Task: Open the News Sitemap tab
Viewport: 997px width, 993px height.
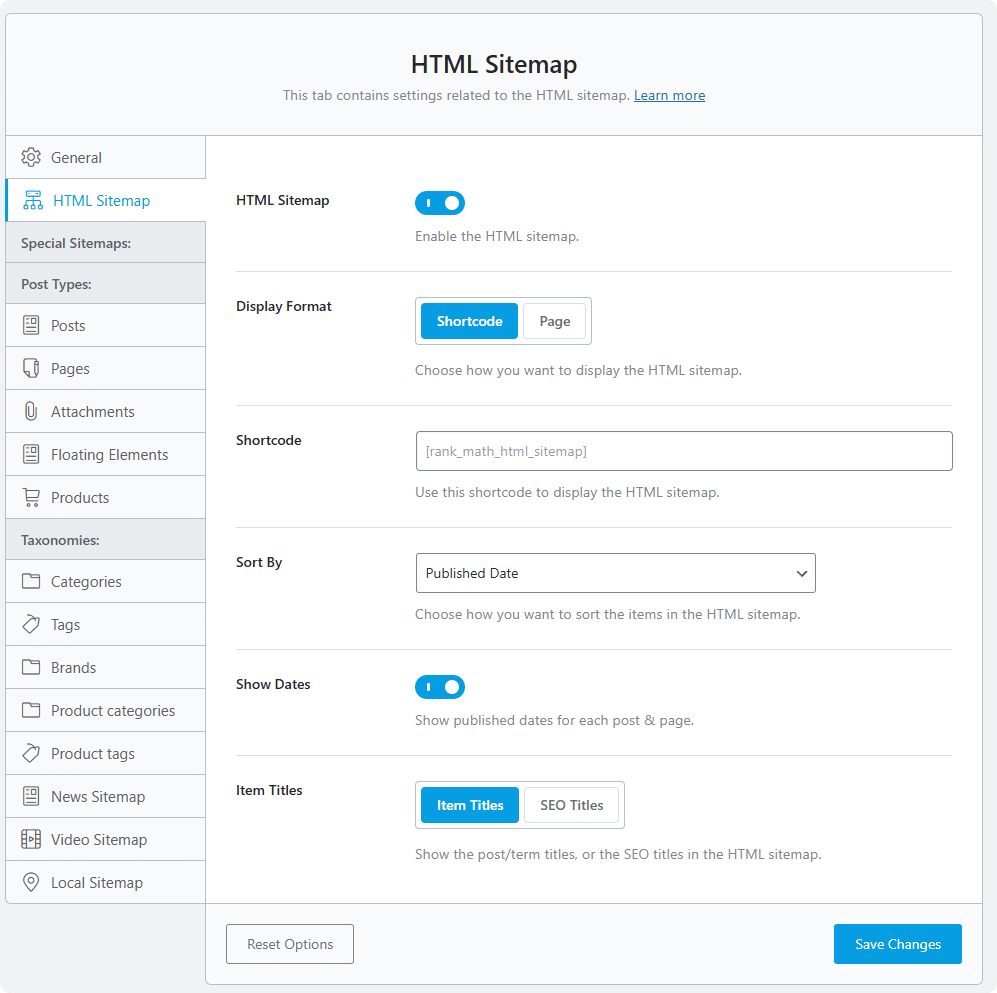Action: (106, 796)
